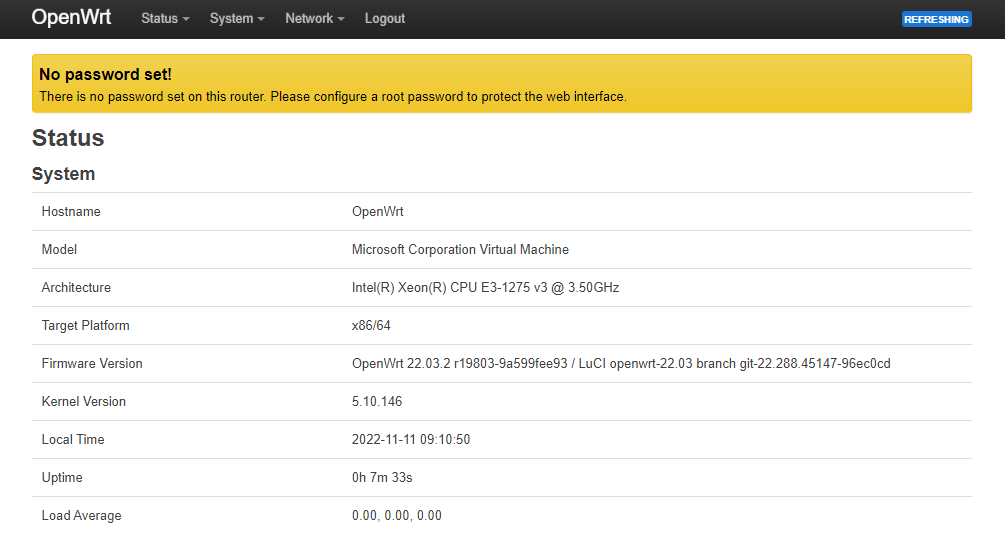This screenshot has height=547, width=1005.
Task: Expand the System menu in navbar
Action: [237, 19]
